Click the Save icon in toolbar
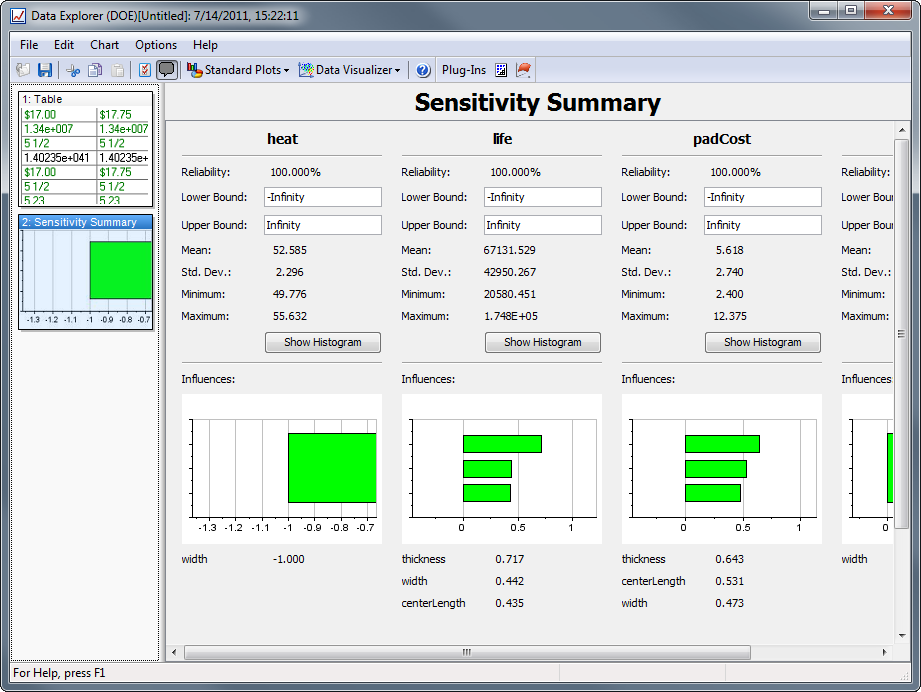 [x=45, y=70]
